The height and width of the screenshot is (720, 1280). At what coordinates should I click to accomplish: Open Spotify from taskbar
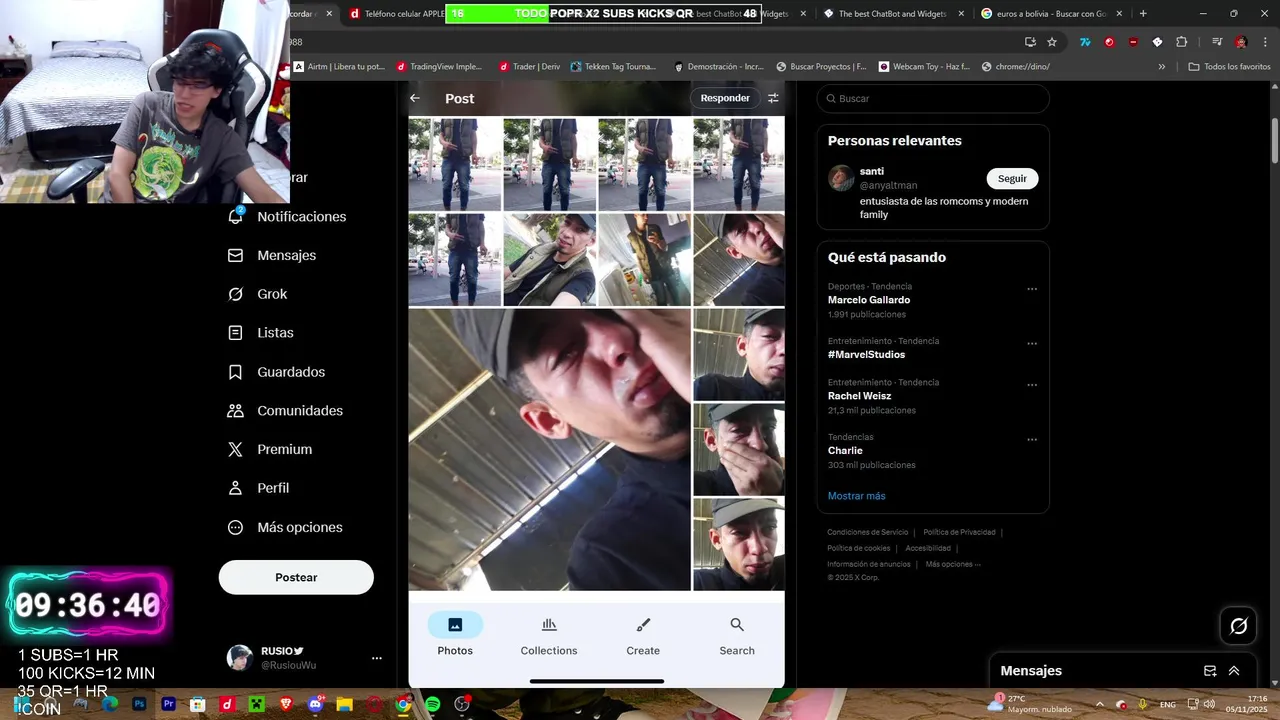pos(433,705)
